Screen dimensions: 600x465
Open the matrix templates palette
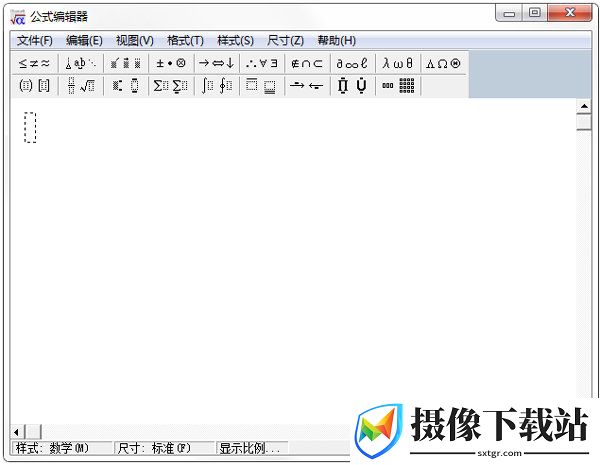coord(398,86)
